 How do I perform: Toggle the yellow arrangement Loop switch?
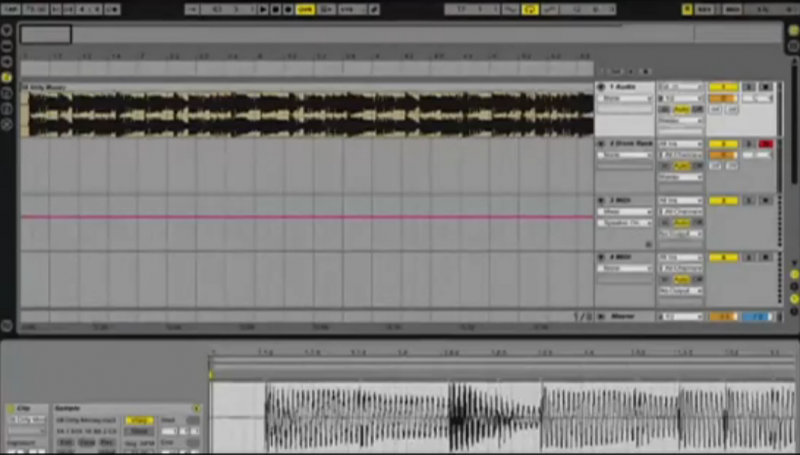coord(530,9)
